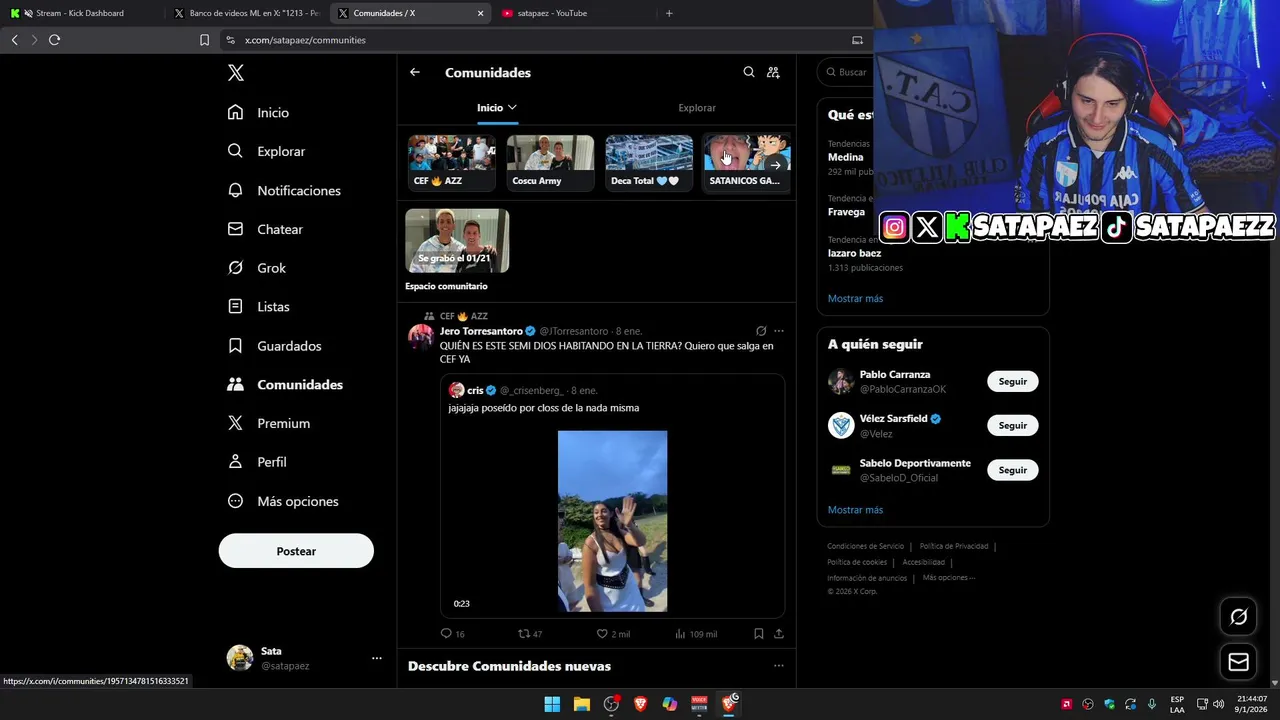Open Política de Privacidad link
1280x720 pixels.
point(954,546)
